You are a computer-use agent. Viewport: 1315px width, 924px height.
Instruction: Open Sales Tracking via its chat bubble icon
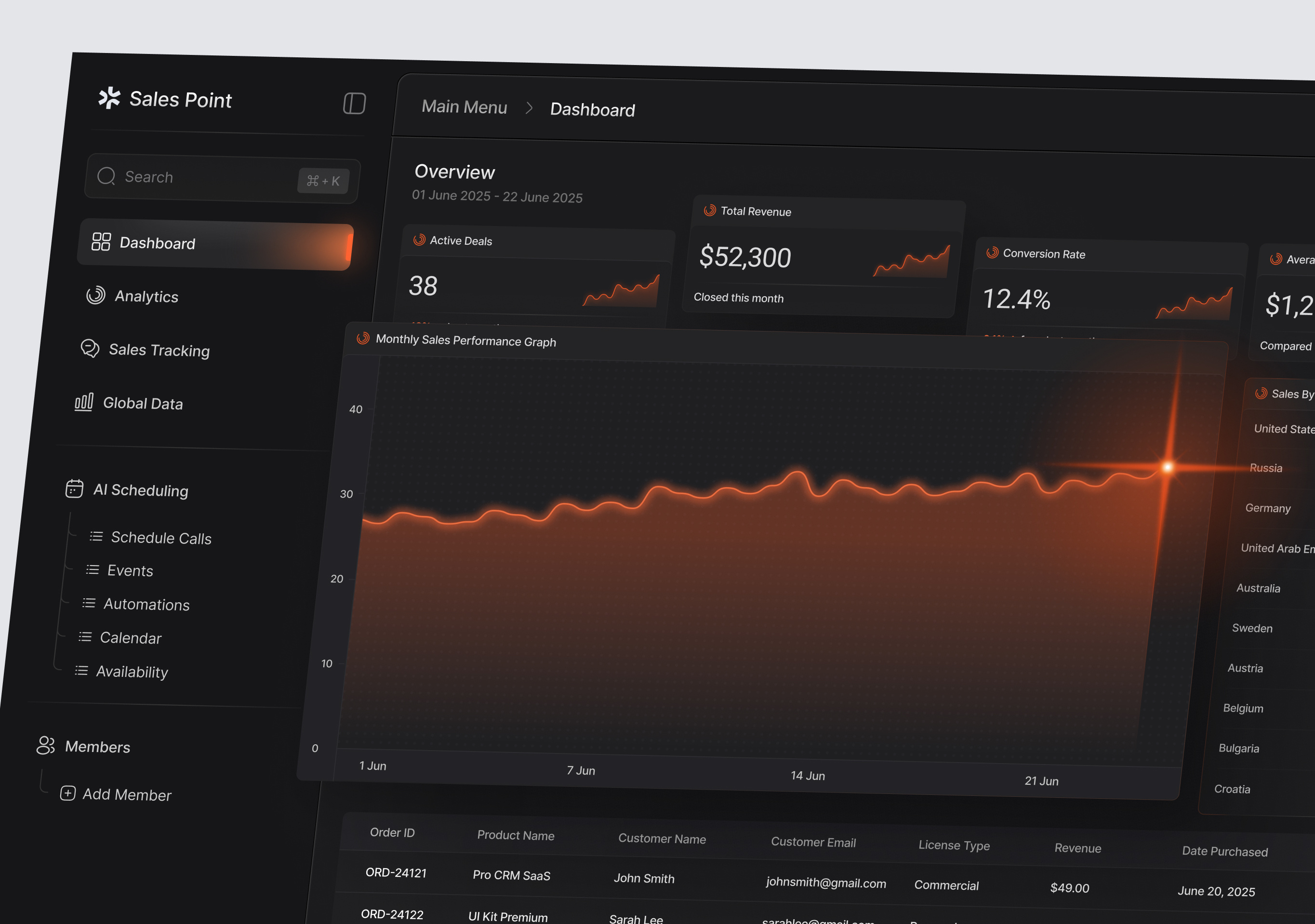click(x=90, y=349)
